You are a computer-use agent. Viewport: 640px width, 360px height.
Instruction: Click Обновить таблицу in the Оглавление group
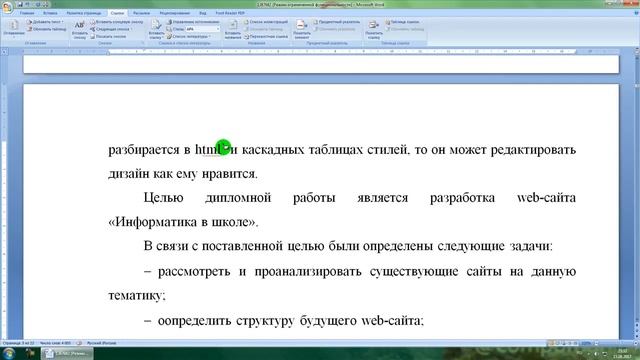point(46,29)
